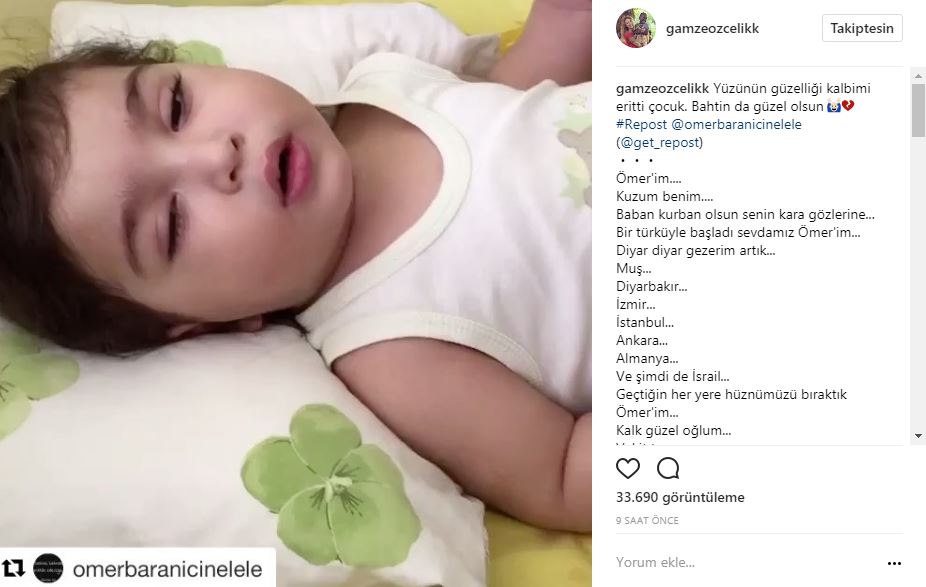
Task: Open the comment speech bubble icon
Action: [668, 468]
